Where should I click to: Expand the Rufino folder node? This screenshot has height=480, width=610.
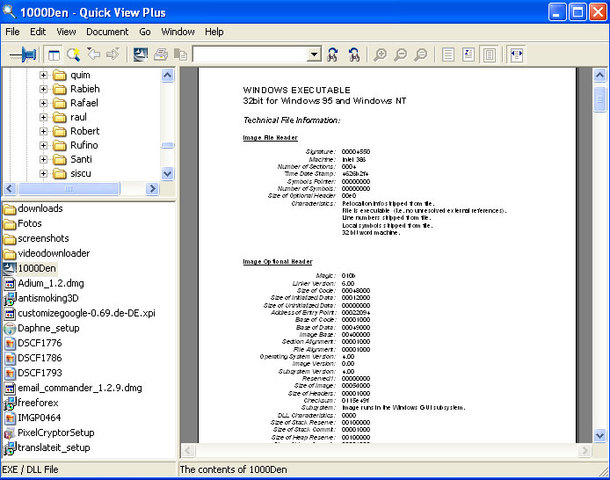pos(43,145)
